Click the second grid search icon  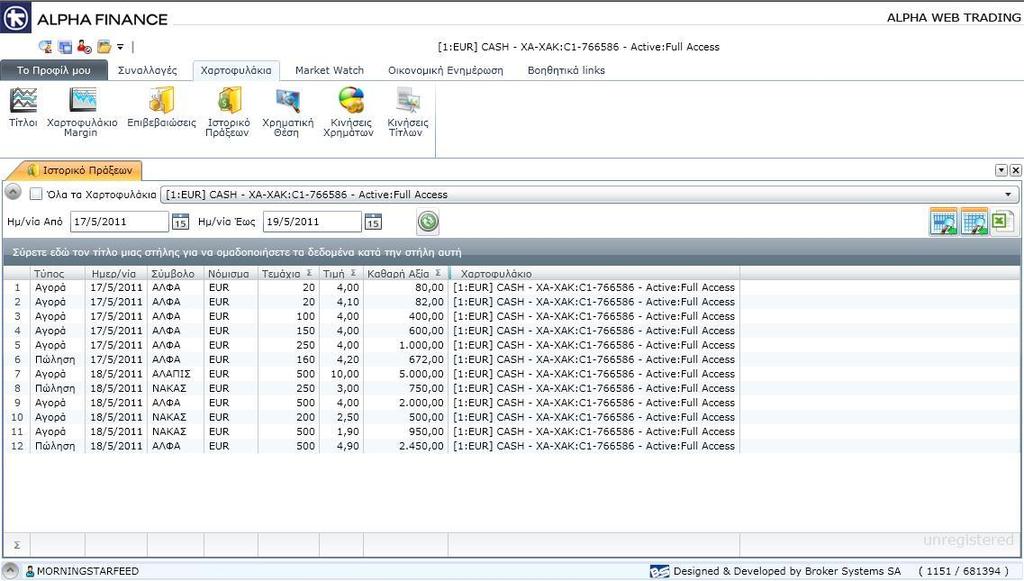tap(974, 222)
